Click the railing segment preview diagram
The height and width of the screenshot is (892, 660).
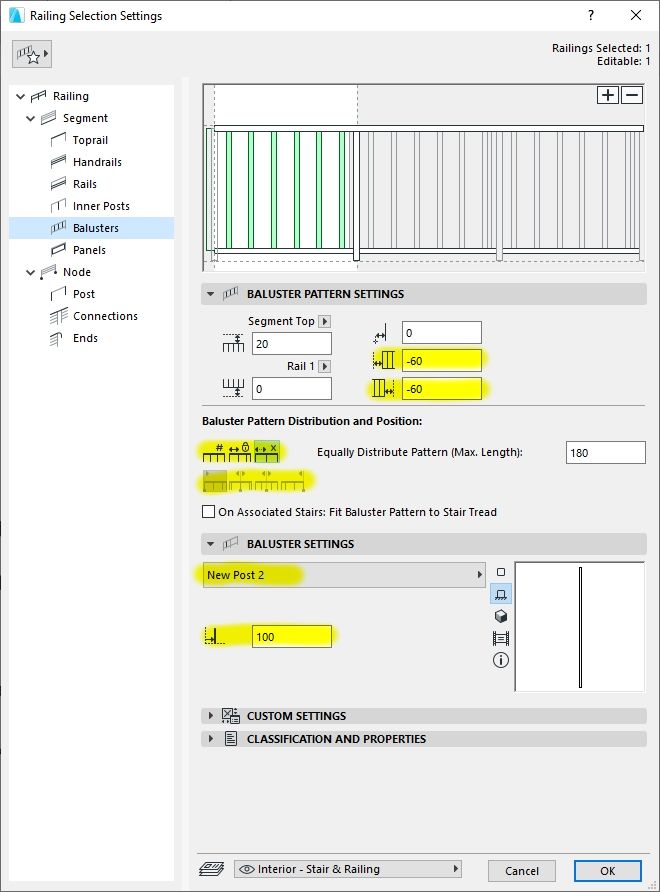(x=424, y=177)
